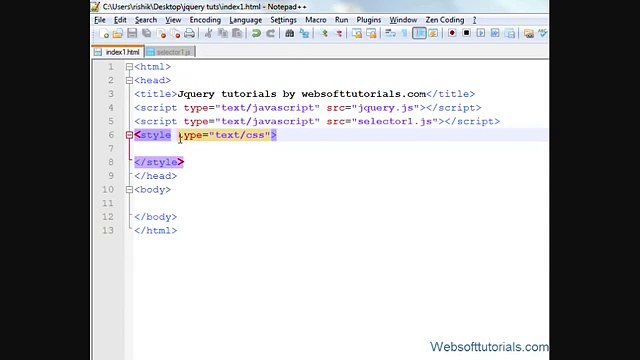This screenshot has height=360, width=640.
Task: Click the Close All documents icon
Action: coord(176,33)
